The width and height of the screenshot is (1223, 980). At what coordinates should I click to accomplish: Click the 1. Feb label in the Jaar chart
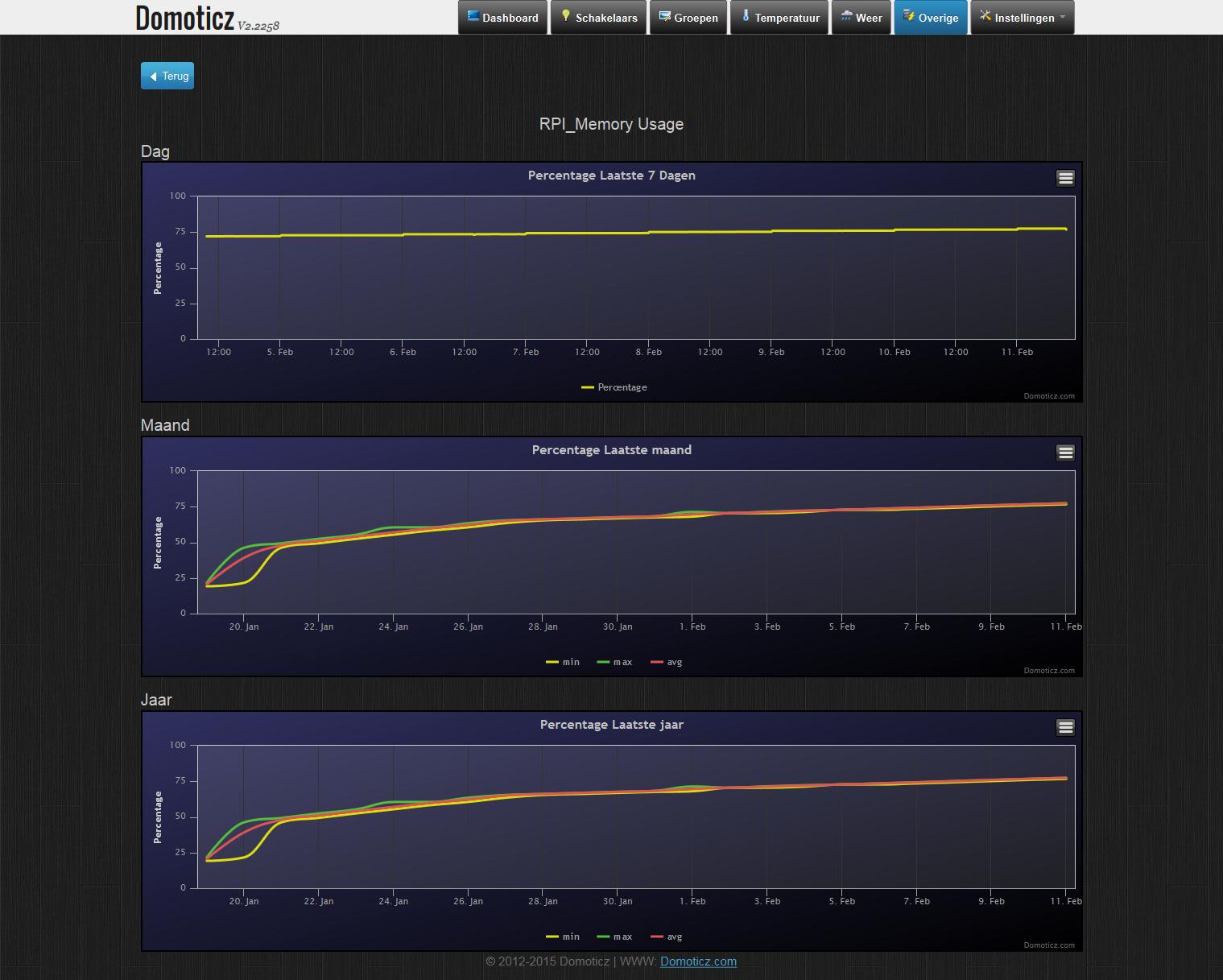(x=692, y=901)
